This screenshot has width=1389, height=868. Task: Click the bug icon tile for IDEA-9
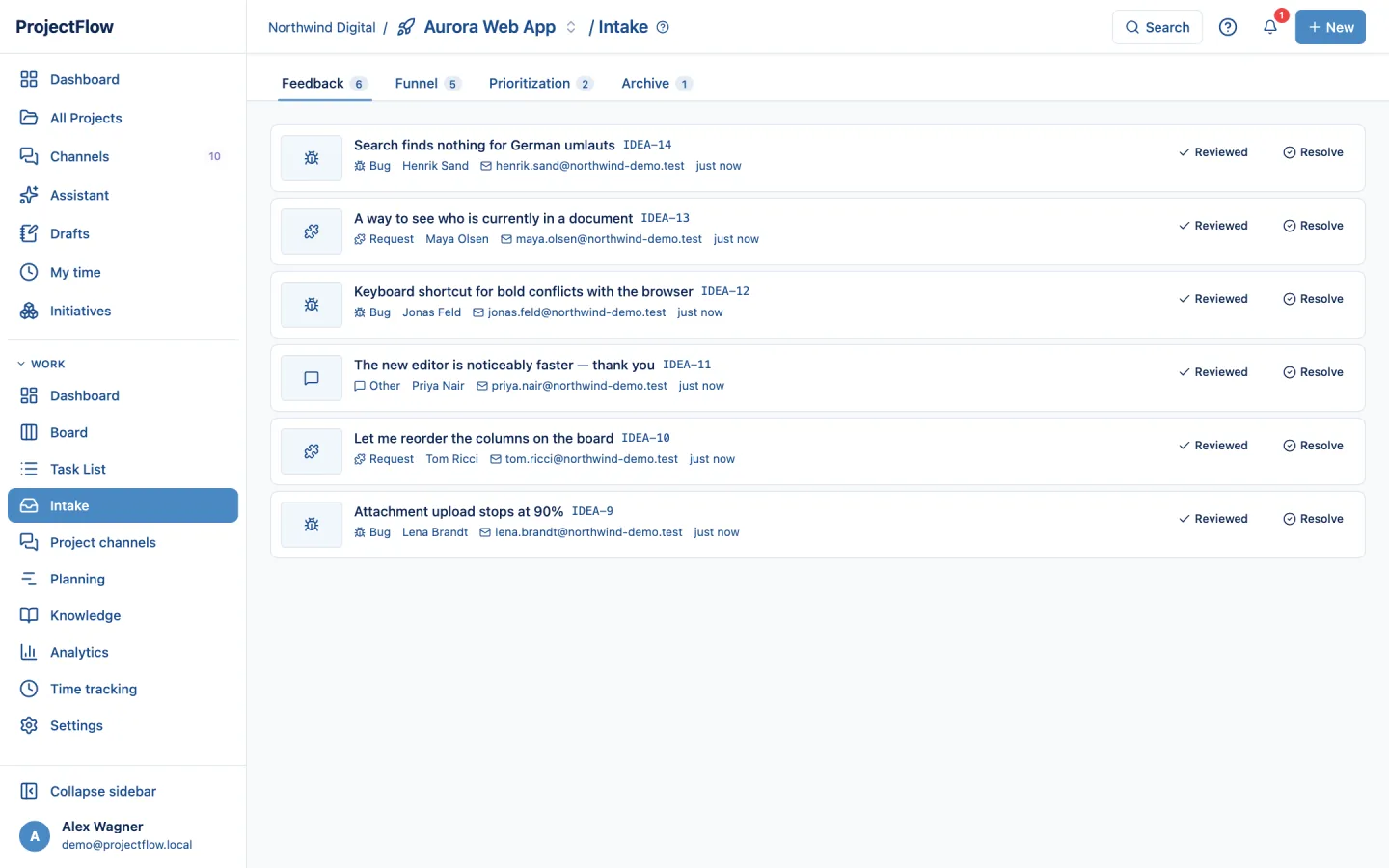point(312,525)
